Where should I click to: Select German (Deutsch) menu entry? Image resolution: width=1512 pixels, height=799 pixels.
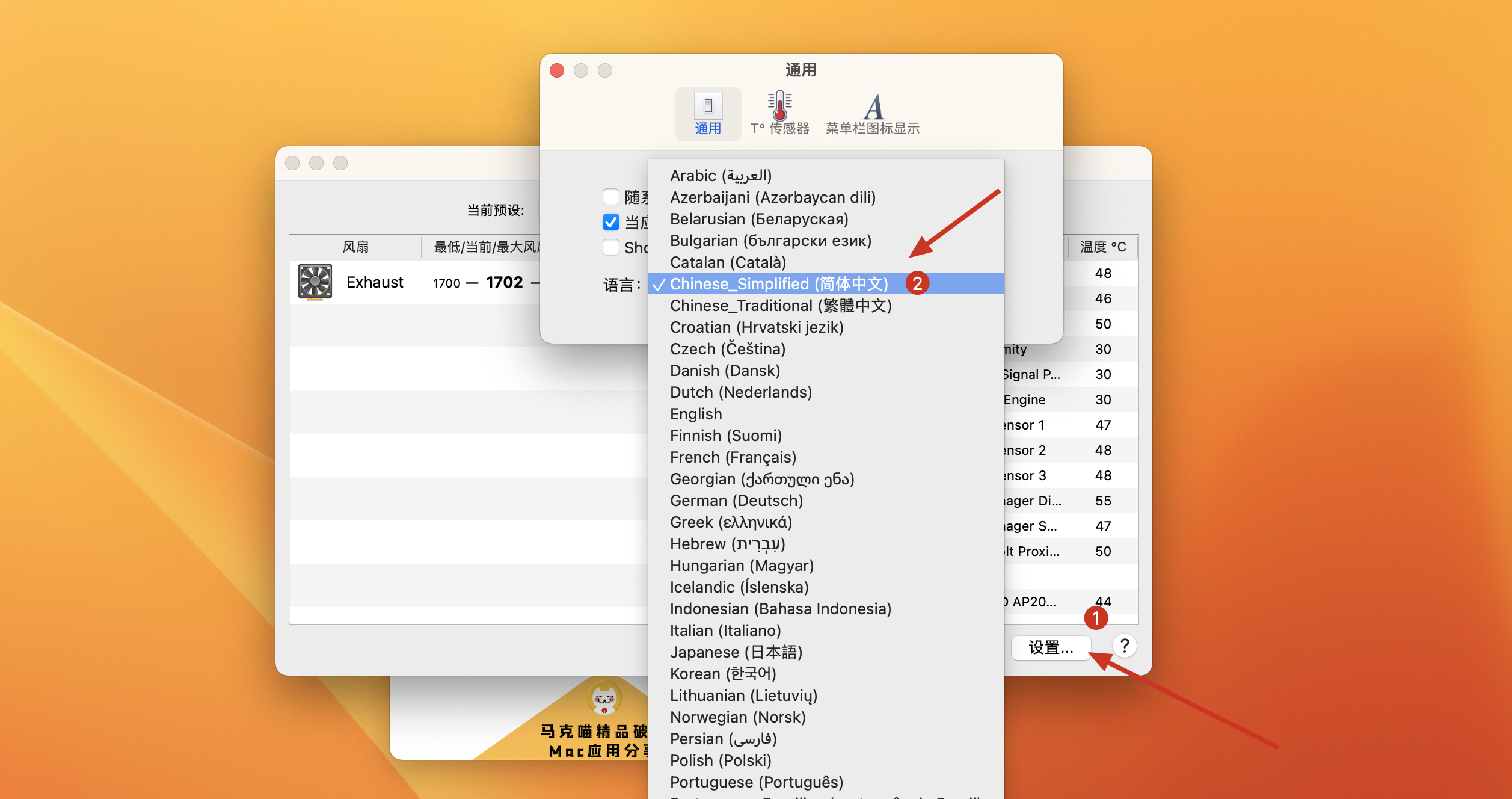(736, 501)
